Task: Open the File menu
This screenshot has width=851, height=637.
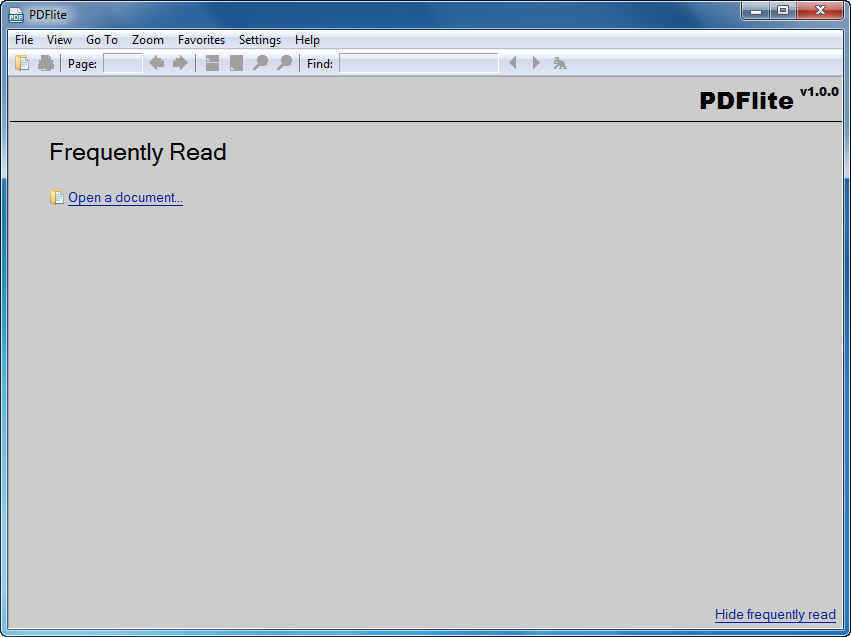Action: click(x=24, y=40)
